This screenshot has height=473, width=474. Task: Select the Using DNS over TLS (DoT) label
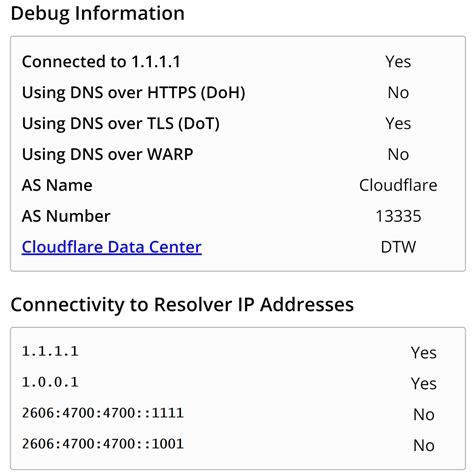point(121,123)
